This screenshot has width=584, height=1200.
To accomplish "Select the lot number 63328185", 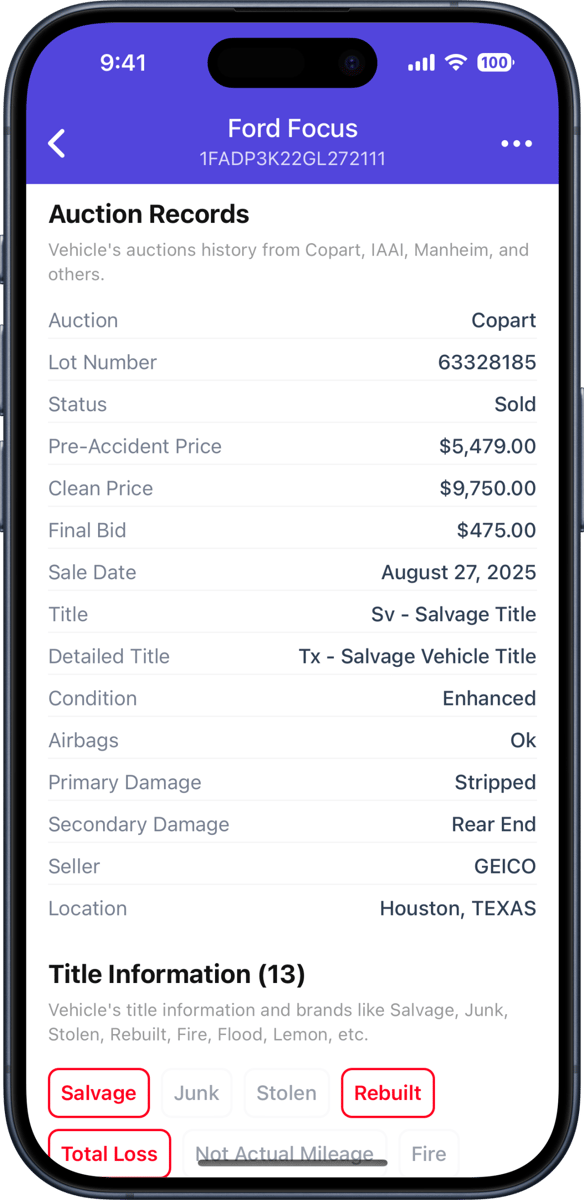I will click(489, 362).
